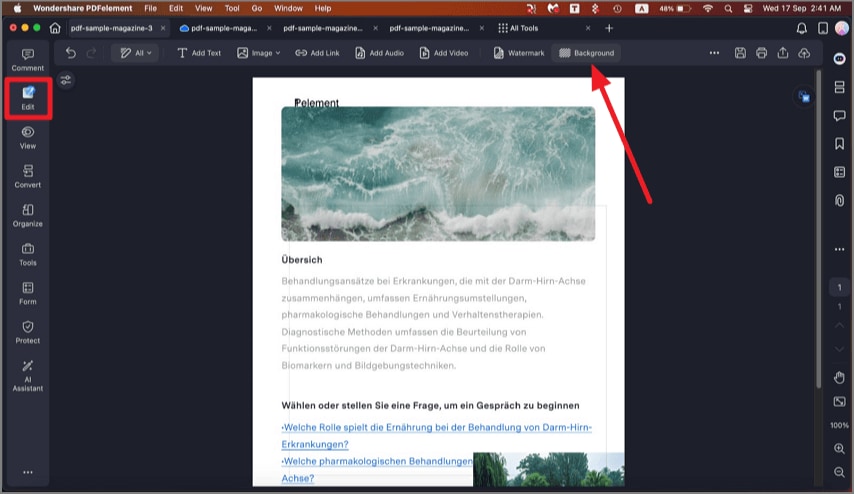
Task: Show more right panel options
Action: (x=839, y=249)
